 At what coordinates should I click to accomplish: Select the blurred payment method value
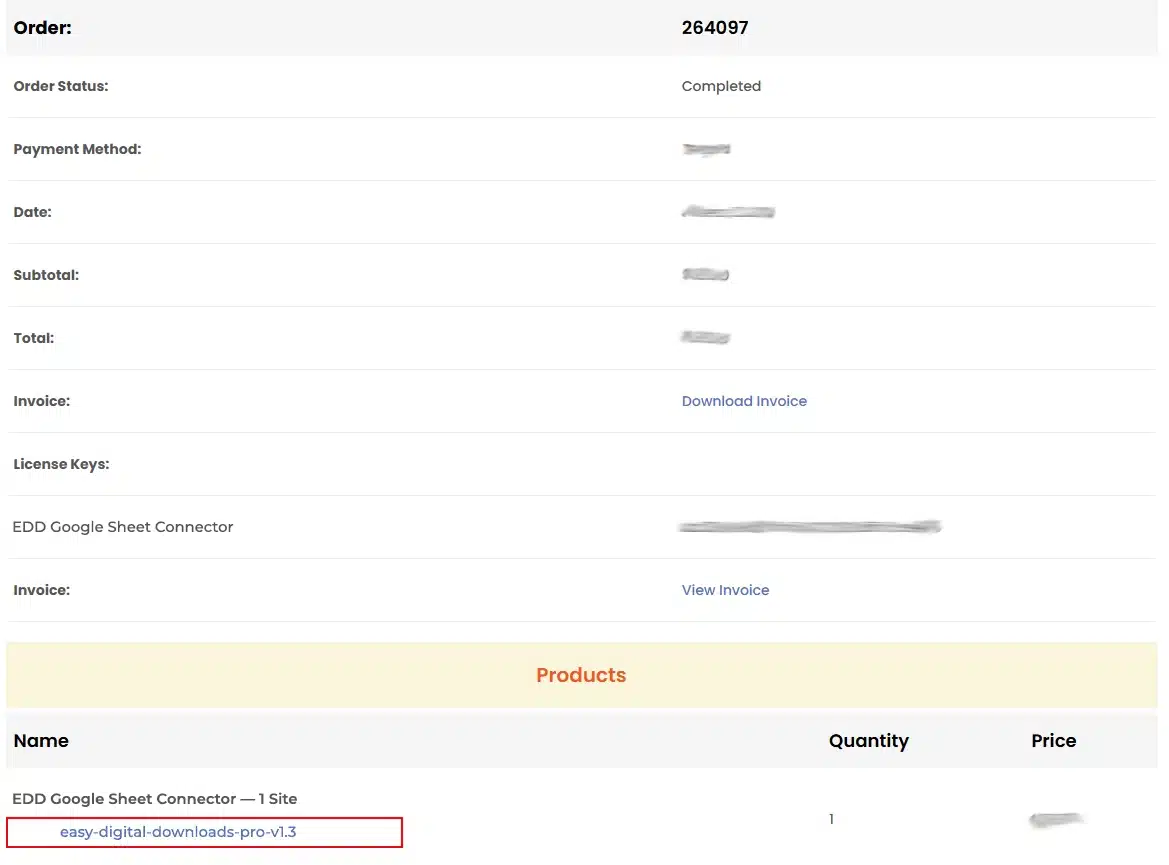pos(706,149)
